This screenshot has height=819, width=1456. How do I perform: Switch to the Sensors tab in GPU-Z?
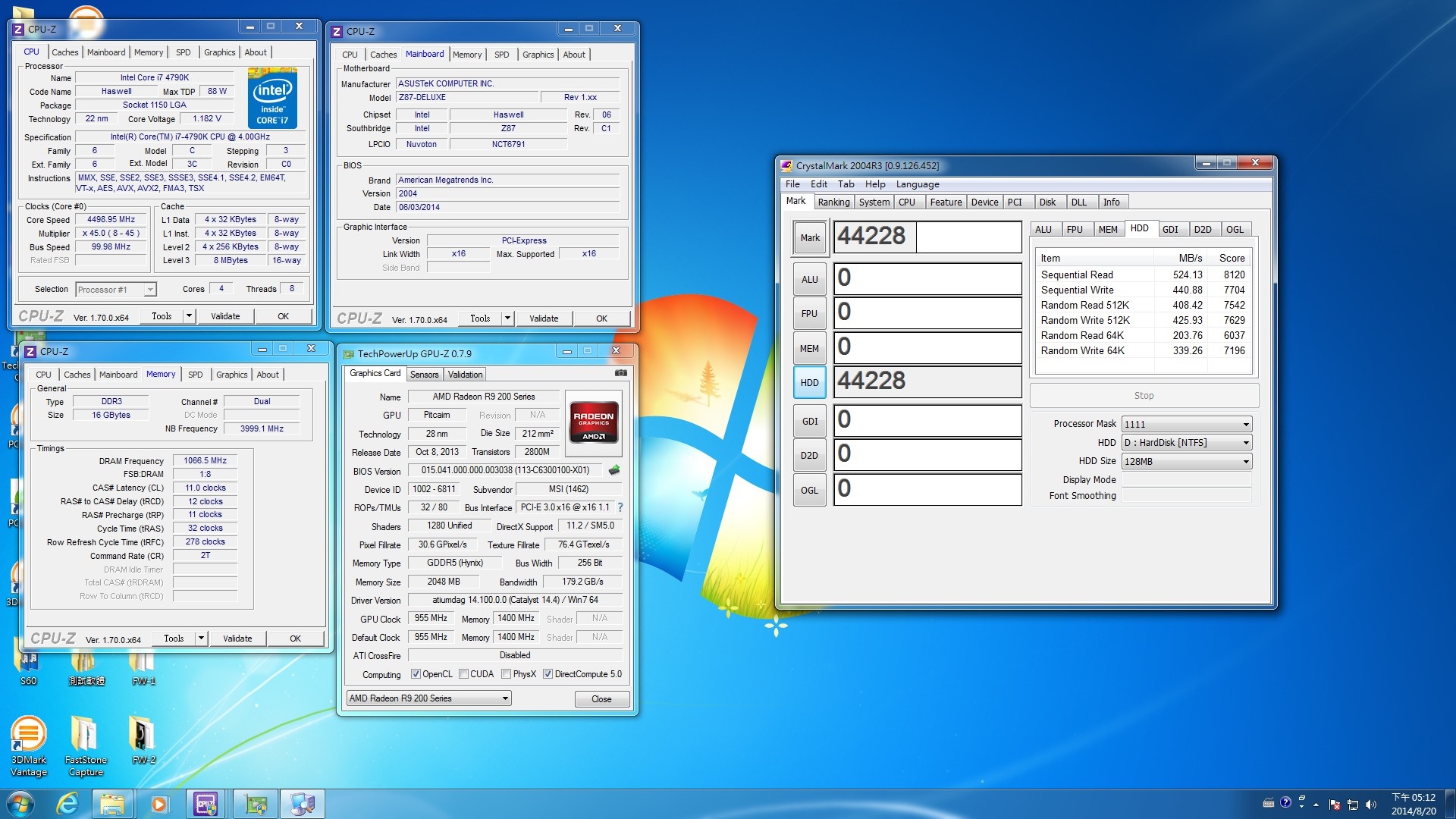coord(424,375)
